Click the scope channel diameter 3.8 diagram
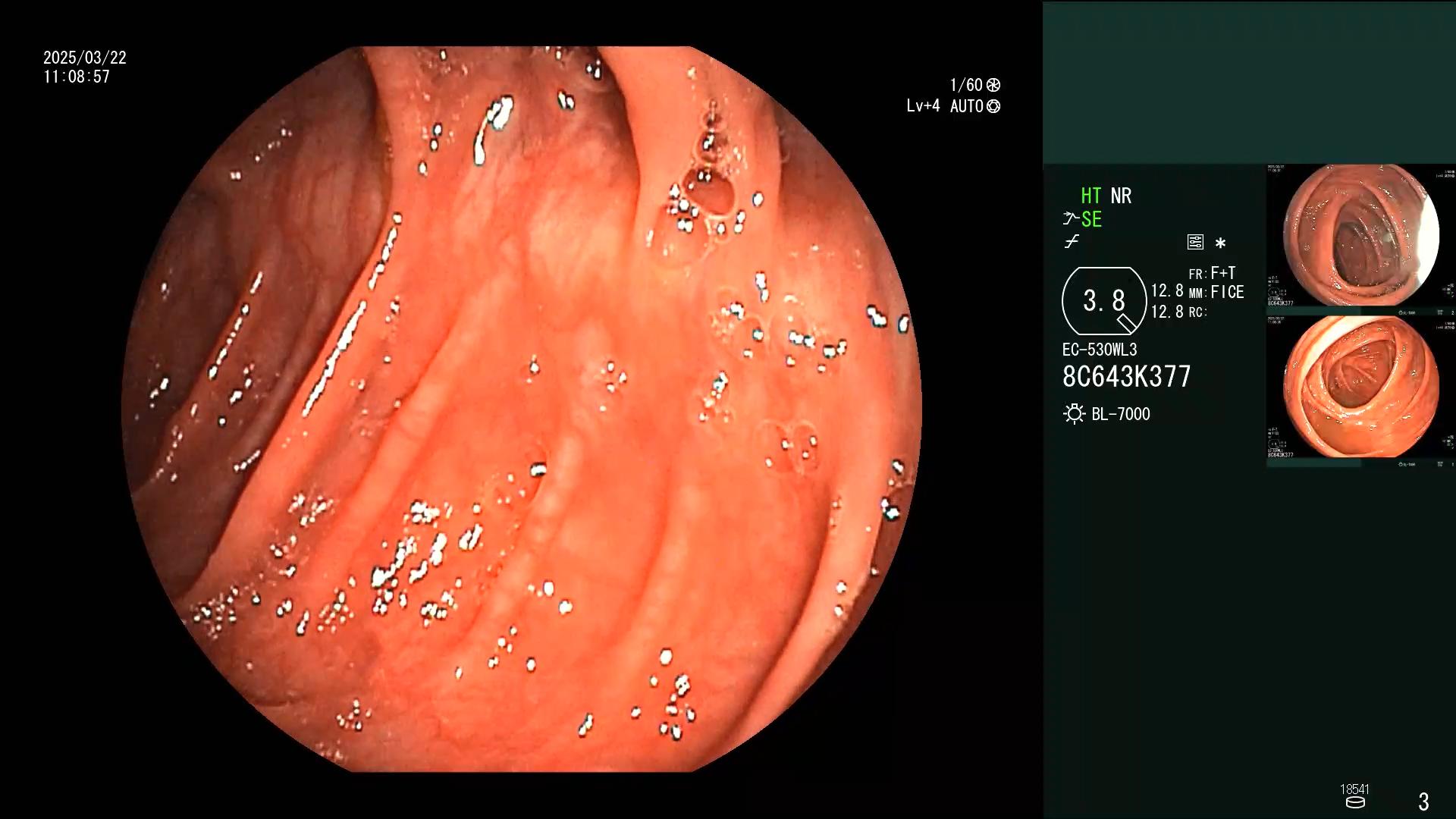1456x819 pixels. (1104, 301)
